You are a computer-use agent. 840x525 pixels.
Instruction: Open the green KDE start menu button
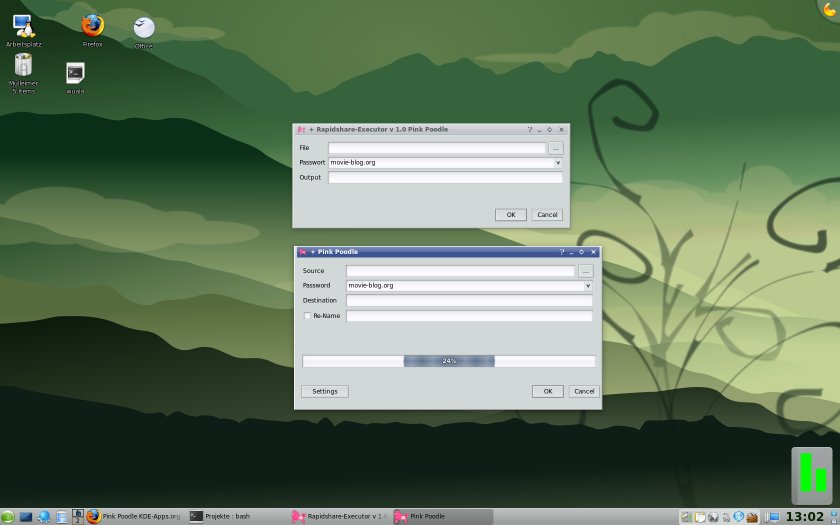tap(8, 517)
